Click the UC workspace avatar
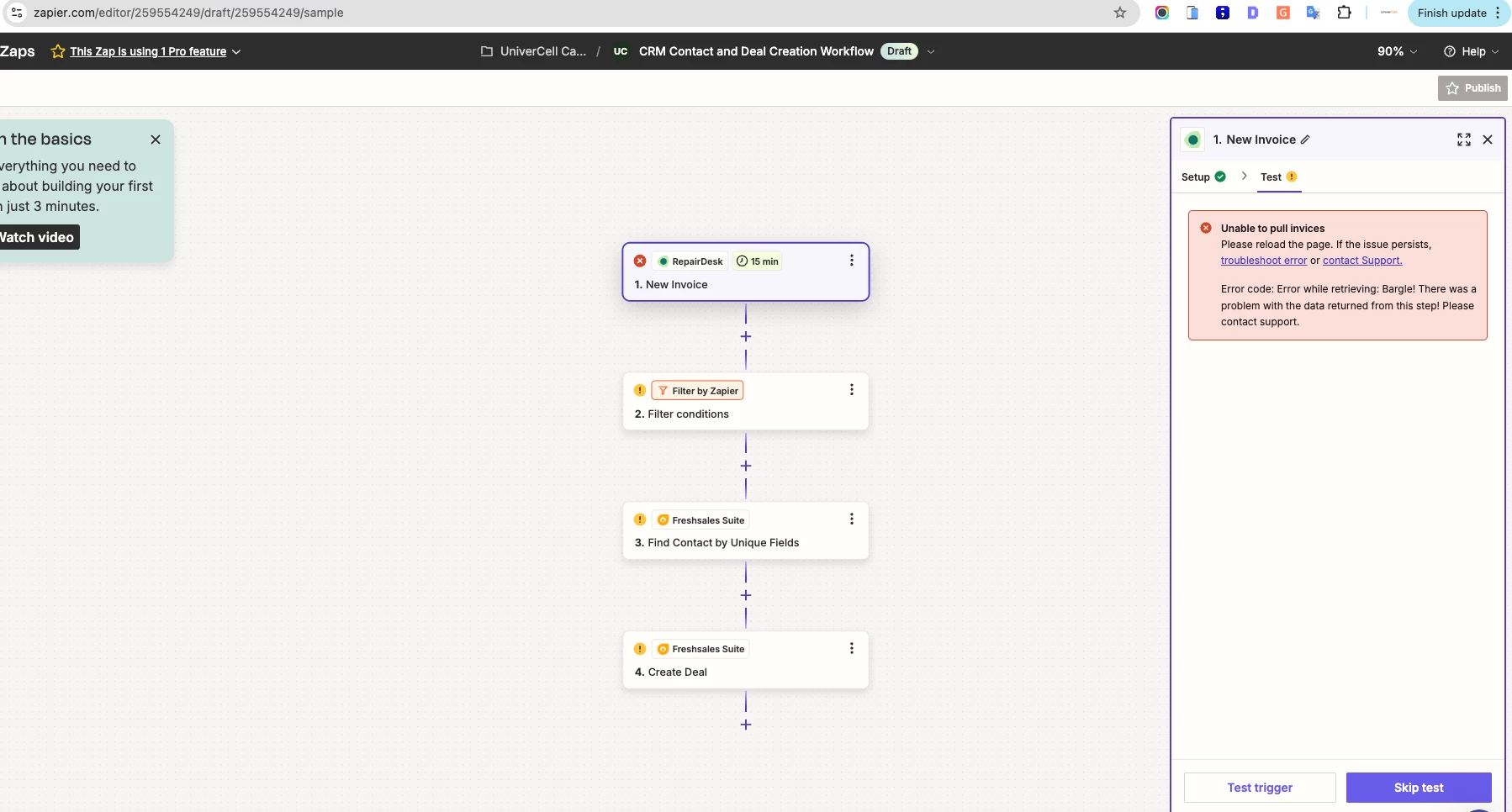Screen dimensions: 1512x812 click(x=621, y=51)
